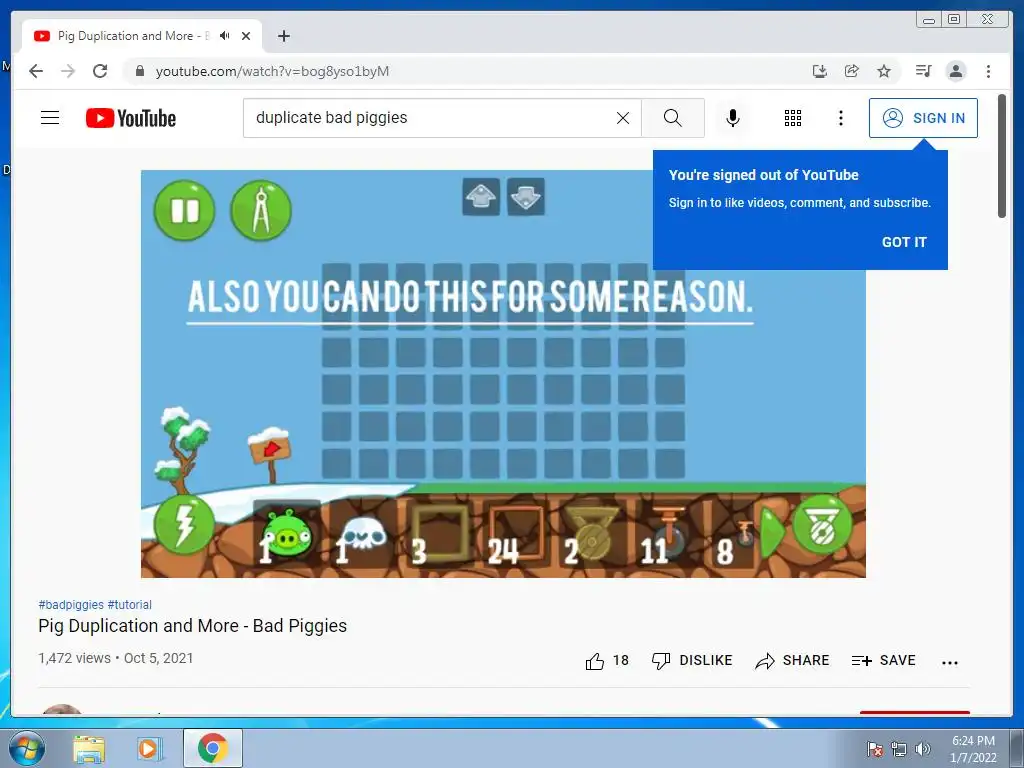Select the wooden frame part with count 3
The image size is (1024, 768).
[x=440, y=534]
